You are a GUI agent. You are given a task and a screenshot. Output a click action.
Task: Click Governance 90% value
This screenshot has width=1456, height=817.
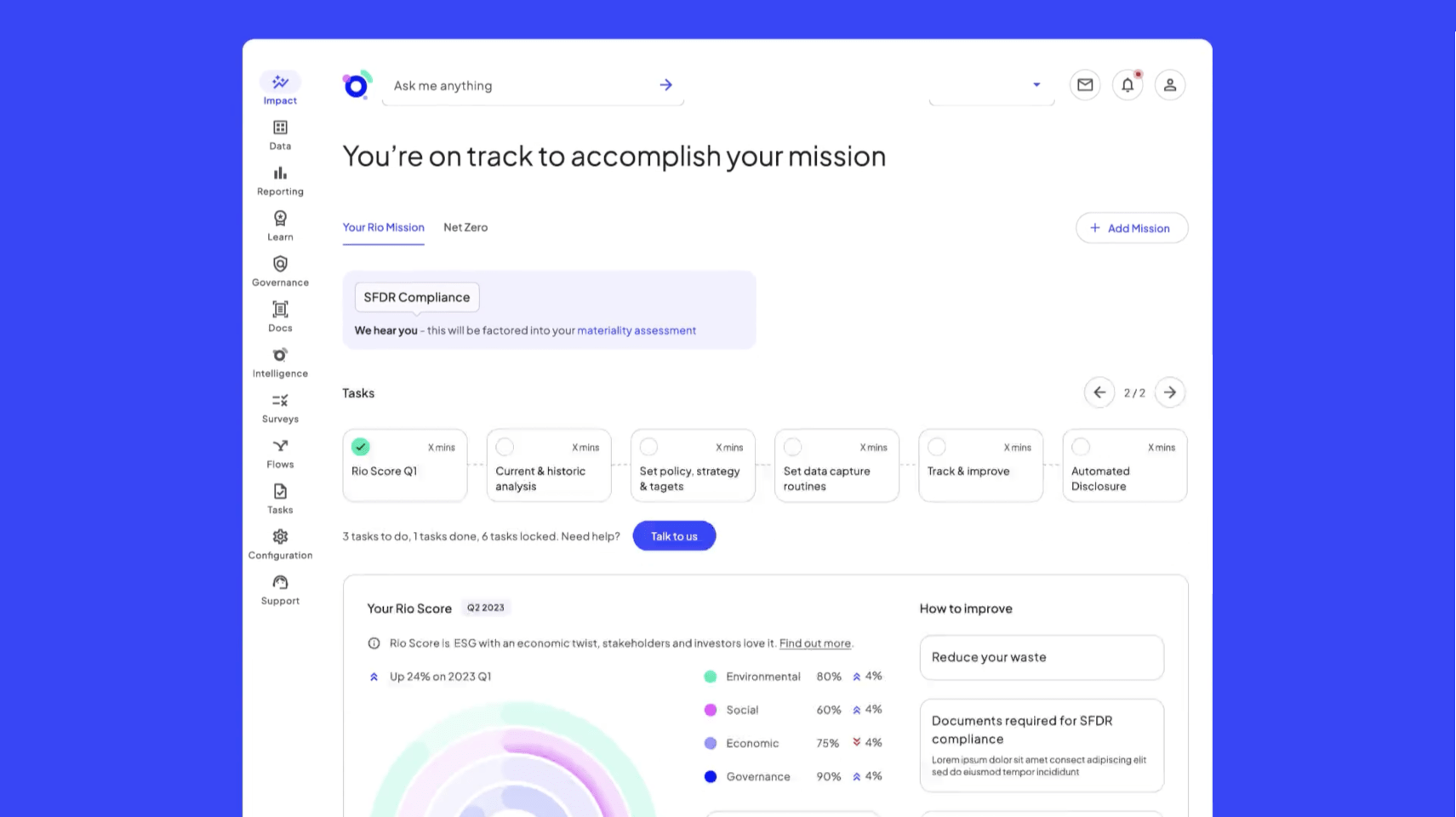pyautogui.click(x=829, y=776)
